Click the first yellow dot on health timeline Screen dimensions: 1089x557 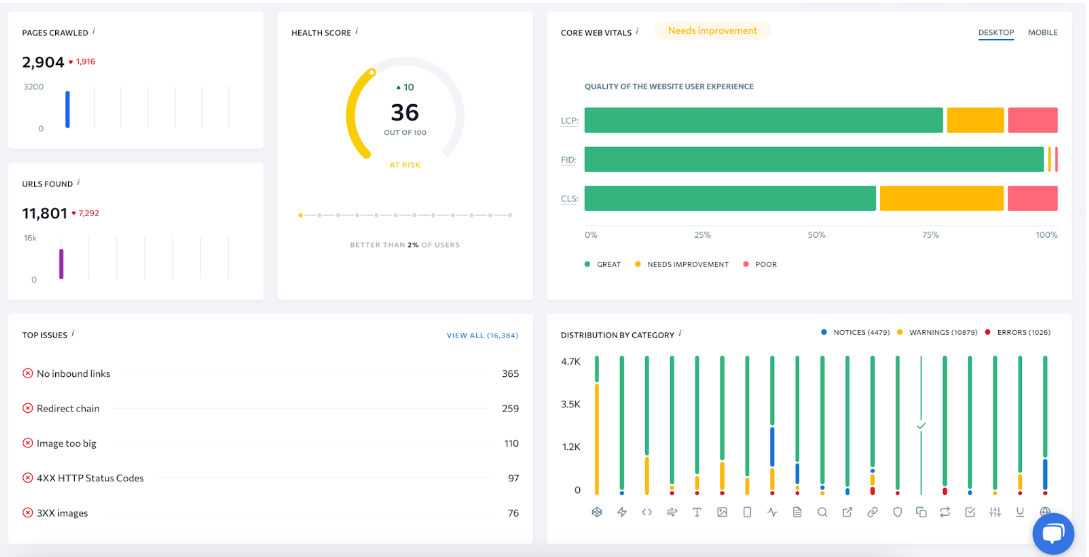(300, 215)
